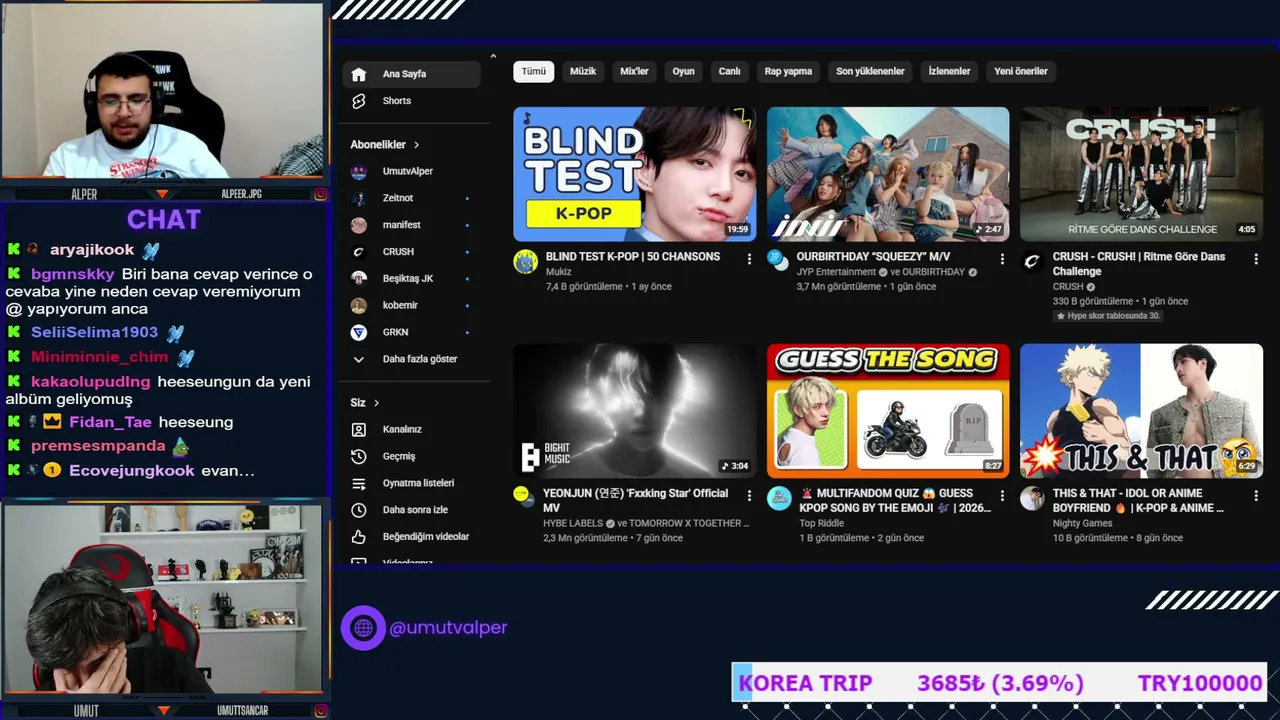
Task: Click CRUSH channel avatar beside dance challenge video
Action: point(1032,262)
